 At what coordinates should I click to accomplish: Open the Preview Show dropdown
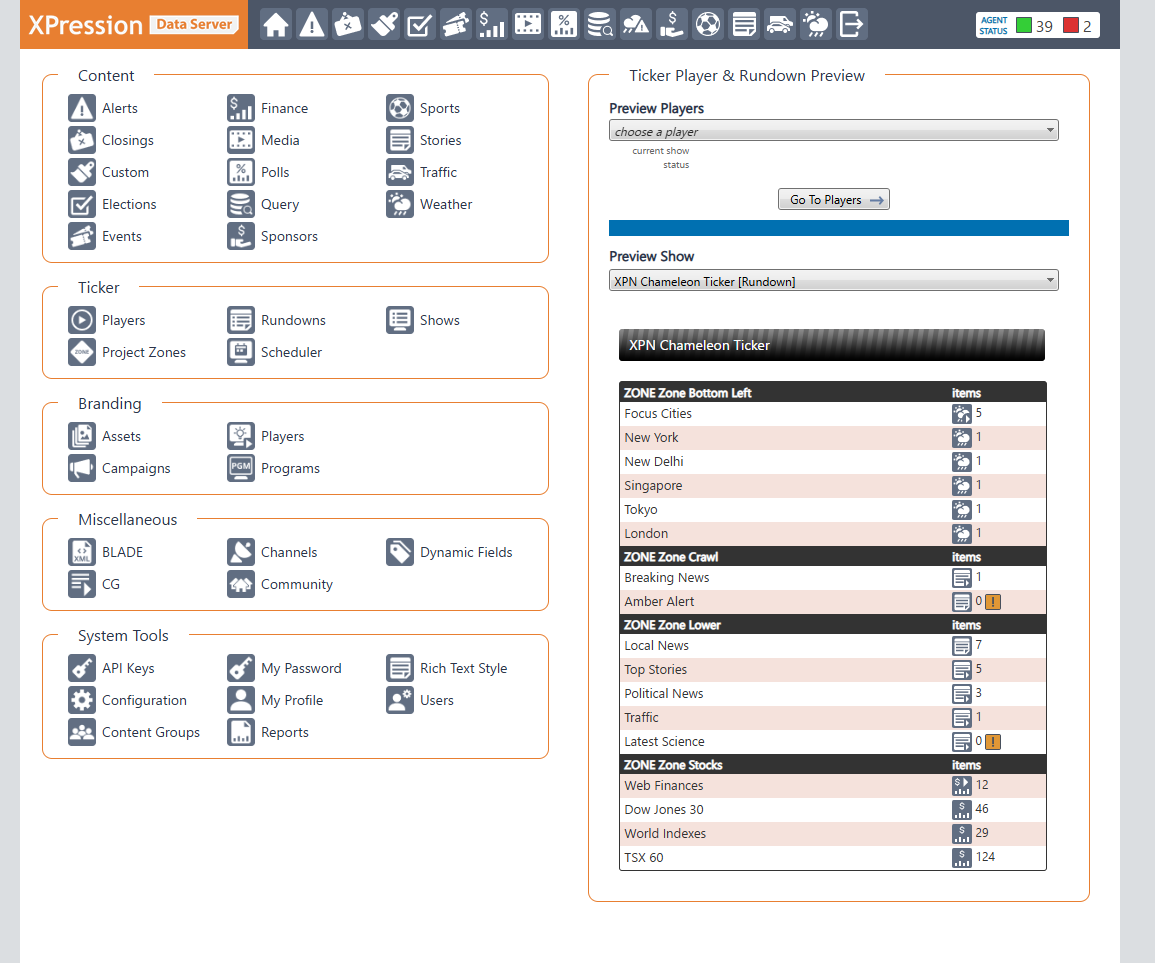(833, 281)
